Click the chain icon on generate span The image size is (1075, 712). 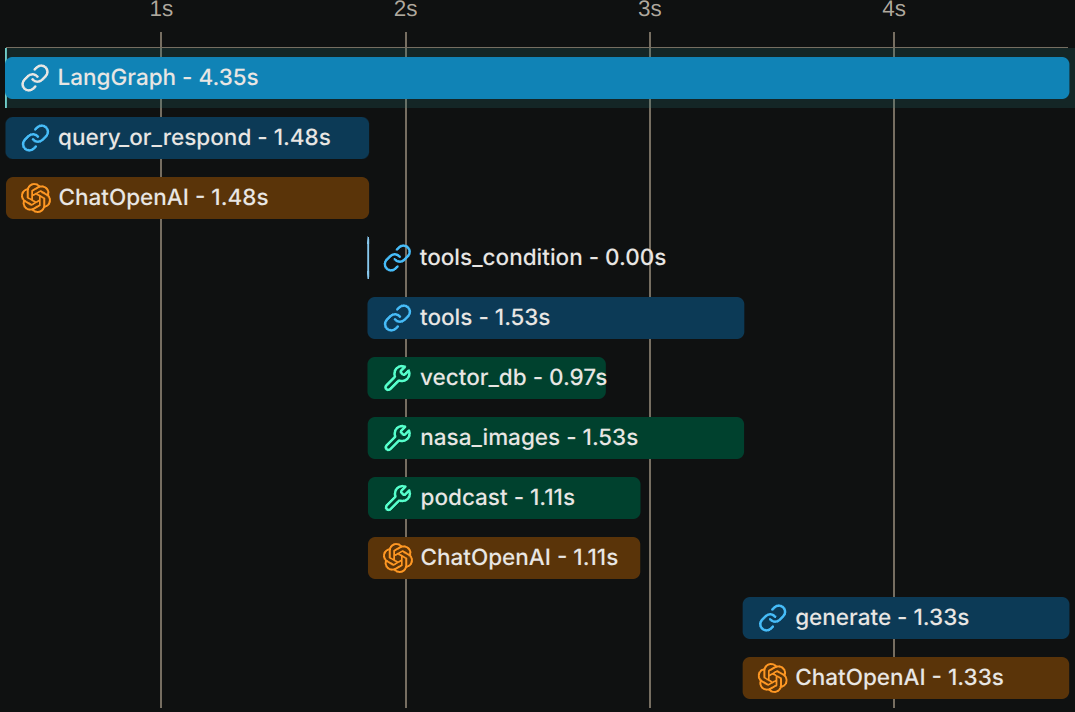click(772, 618)
